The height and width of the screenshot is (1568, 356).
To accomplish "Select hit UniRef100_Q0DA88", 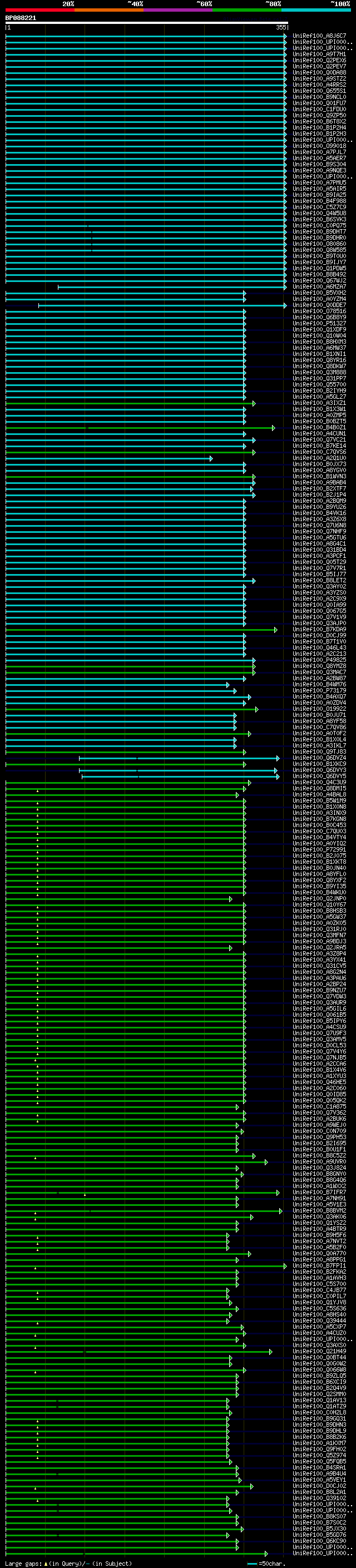I will tap(319, 72).
